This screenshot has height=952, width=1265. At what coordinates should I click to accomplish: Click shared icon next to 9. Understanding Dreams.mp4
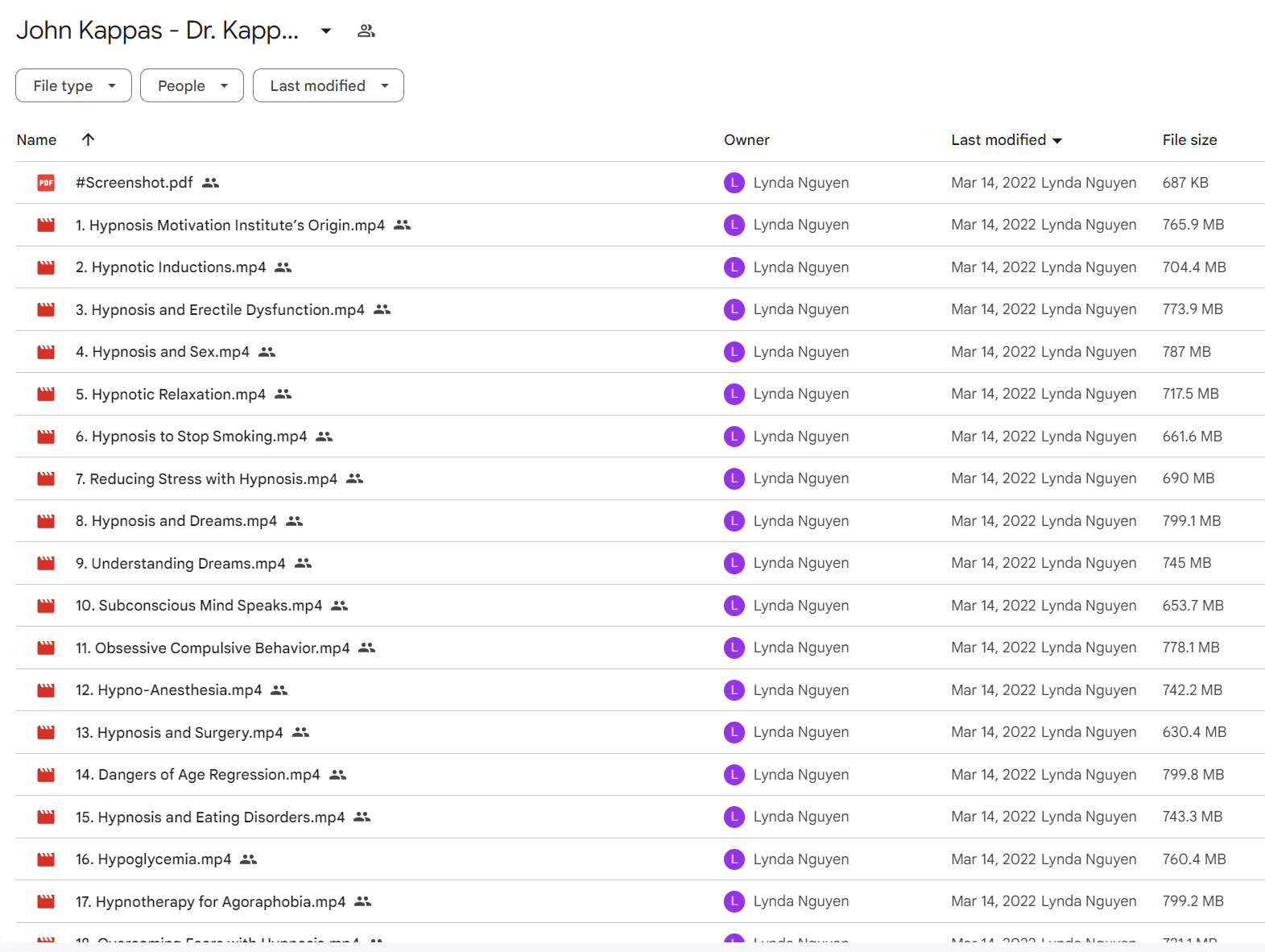click(x=303, y=563)
